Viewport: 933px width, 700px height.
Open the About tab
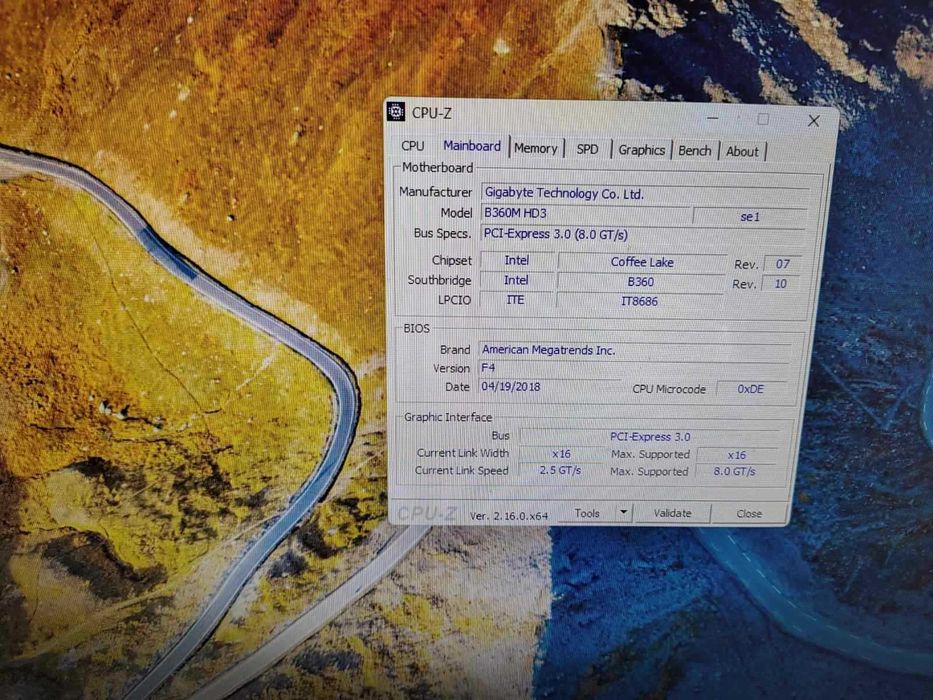(742, 152)
